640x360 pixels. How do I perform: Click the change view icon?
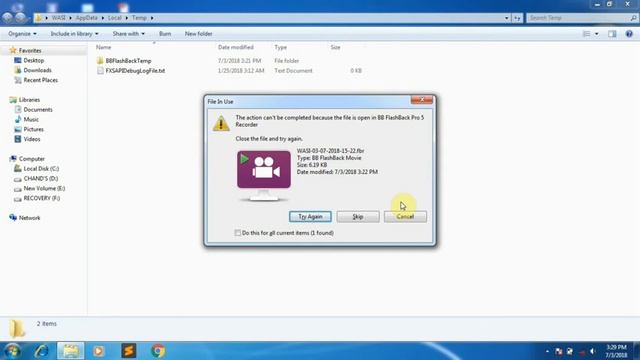click(x=587, y=34)
